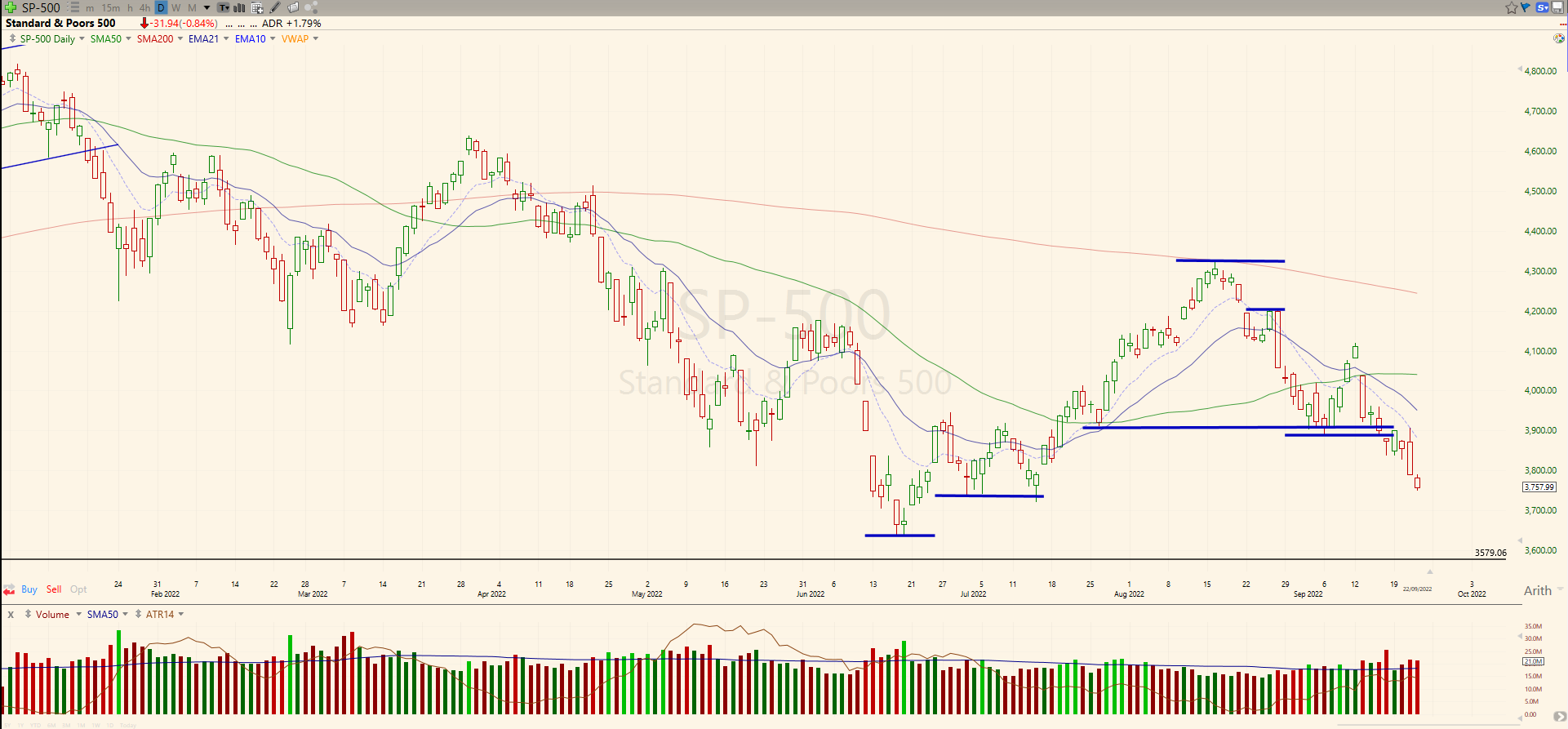This screenshot has height=729, width=1568.
Task: Click the ADR +1.79% value
Action: pos(291,24)
